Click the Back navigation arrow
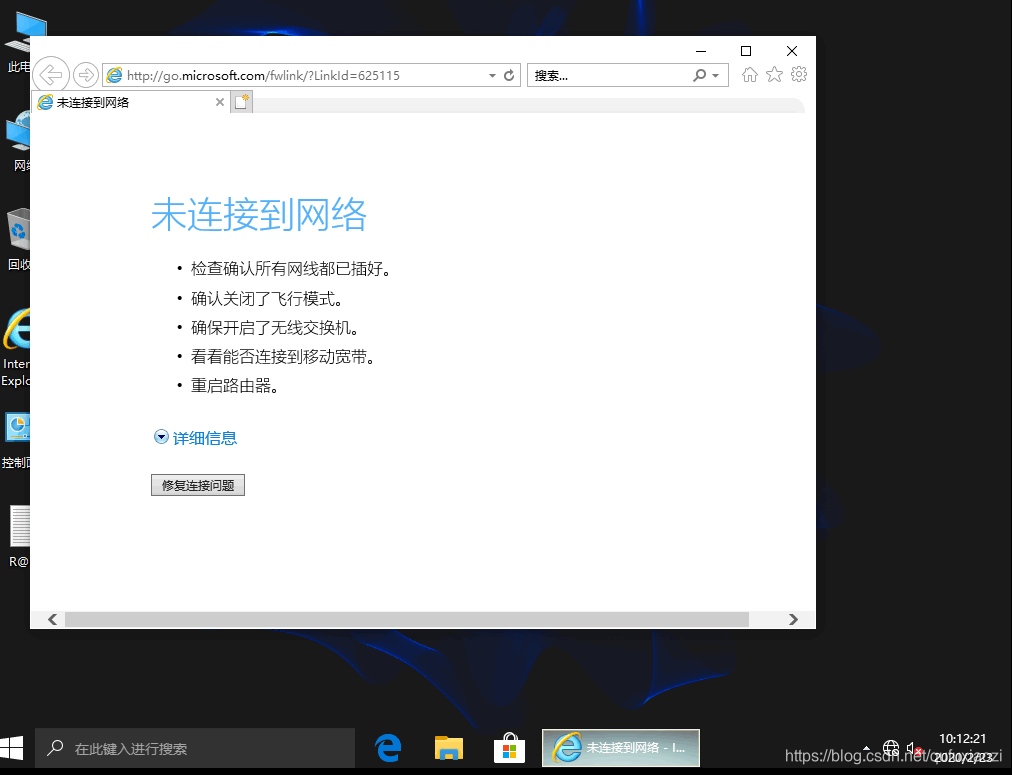 coord(50,74)
